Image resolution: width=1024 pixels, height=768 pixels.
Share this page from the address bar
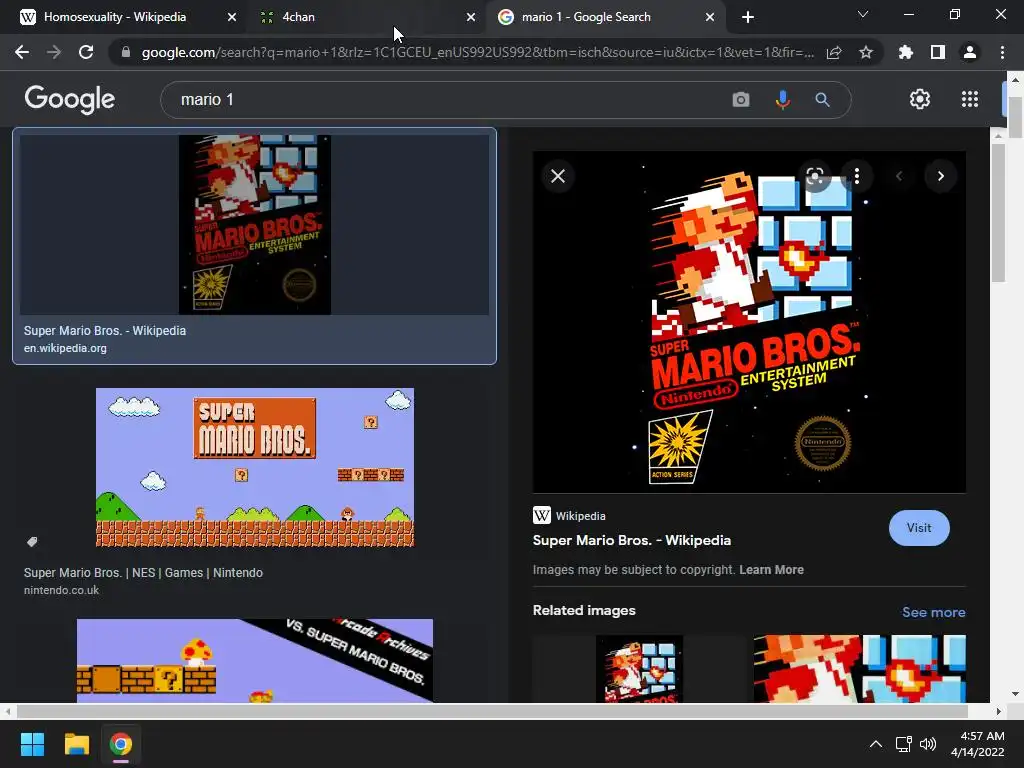pyautogui.click(x=834, y=52)
